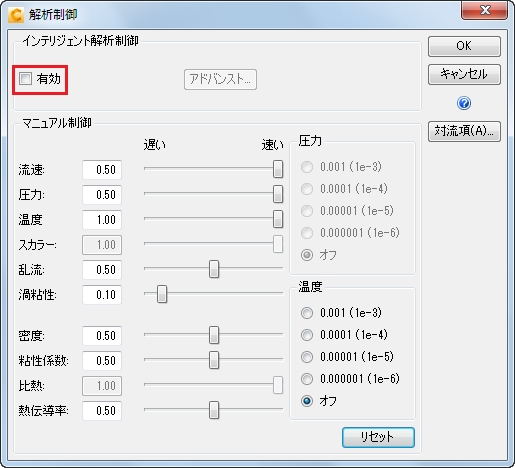The height and width of the screenshot is (468, 515).
Task: Click the 渦粘性 value field
Action: (x=102, y=295)
